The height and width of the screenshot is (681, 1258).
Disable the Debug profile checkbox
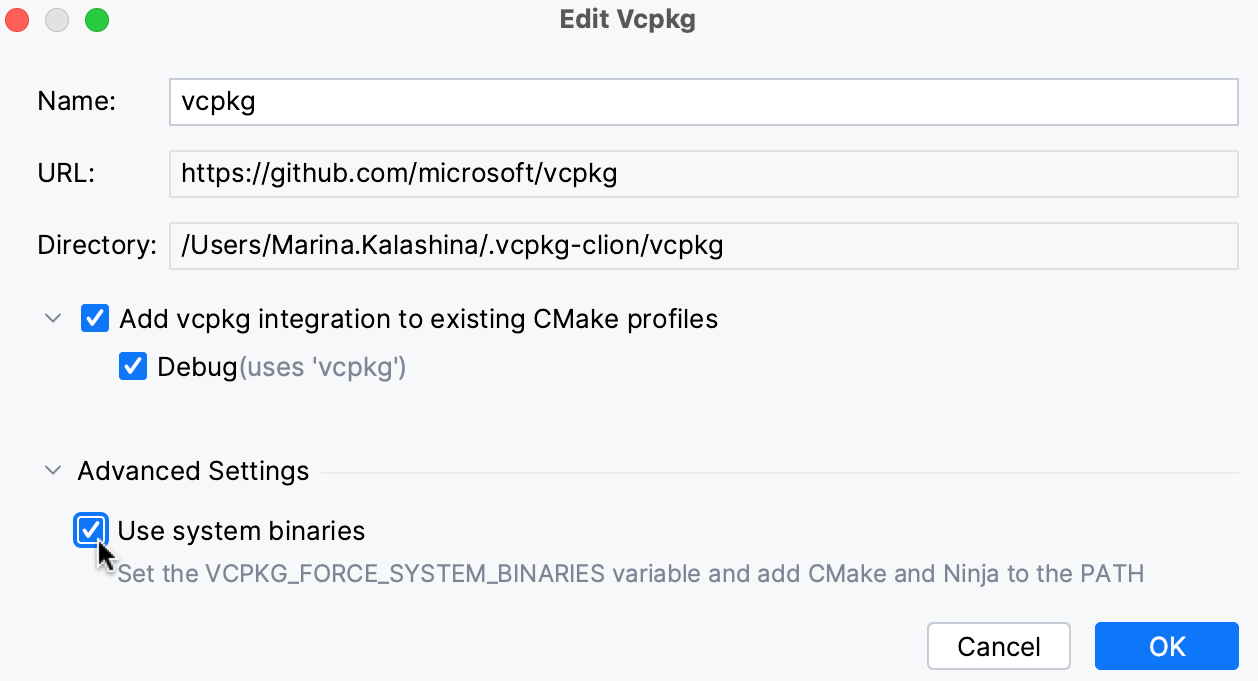(x=133, y=366)
